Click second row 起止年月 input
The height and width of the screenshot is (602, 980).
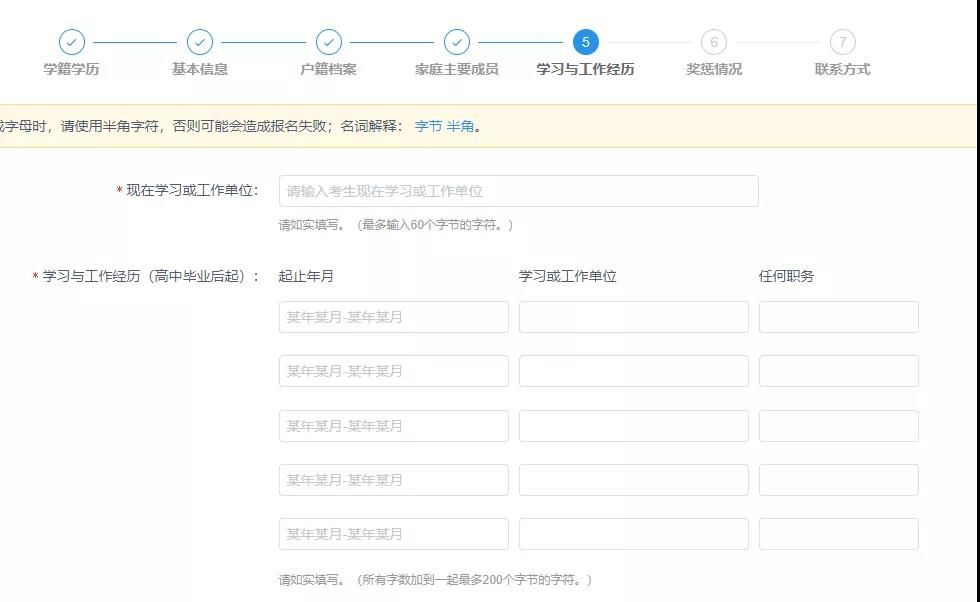pyautogui.click(x=393, y=371)
